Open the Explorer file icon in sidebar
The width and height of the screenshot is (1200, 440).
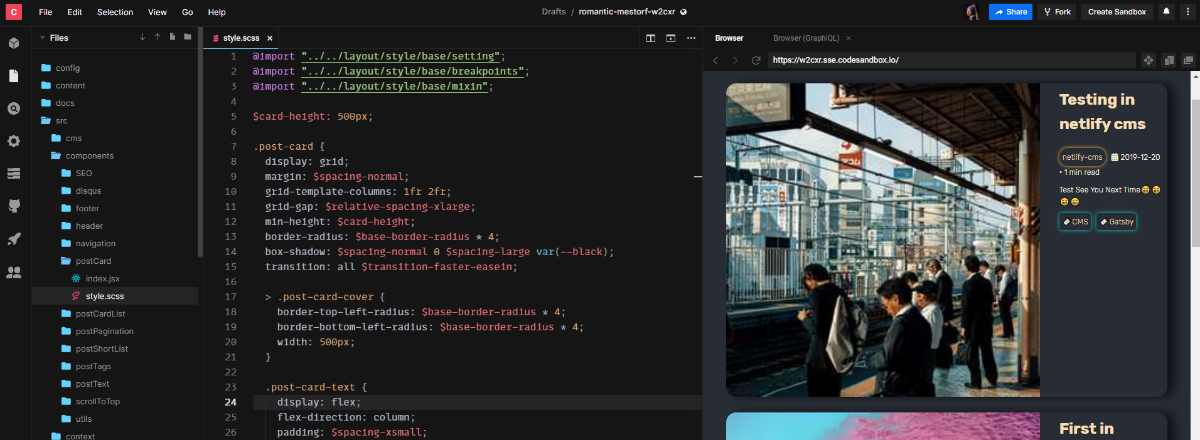[x=14, y=75]
